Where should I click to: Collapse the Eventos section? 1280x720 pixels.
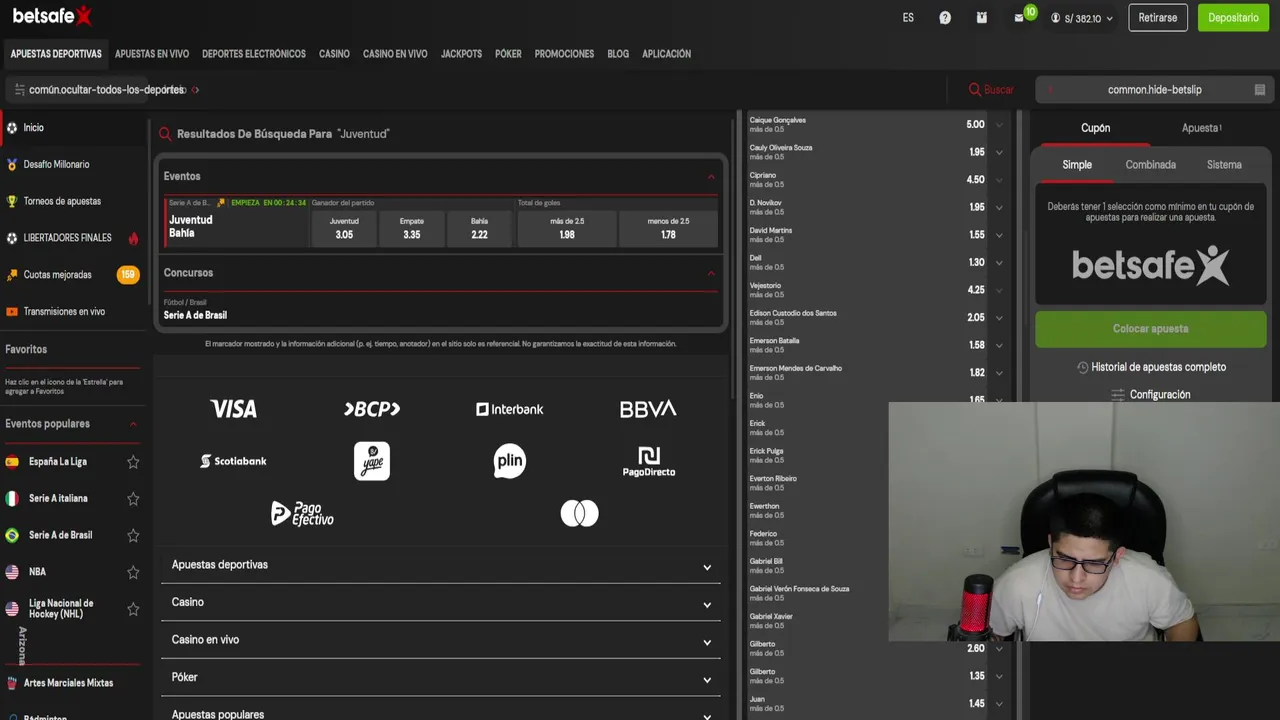point(711,177)
